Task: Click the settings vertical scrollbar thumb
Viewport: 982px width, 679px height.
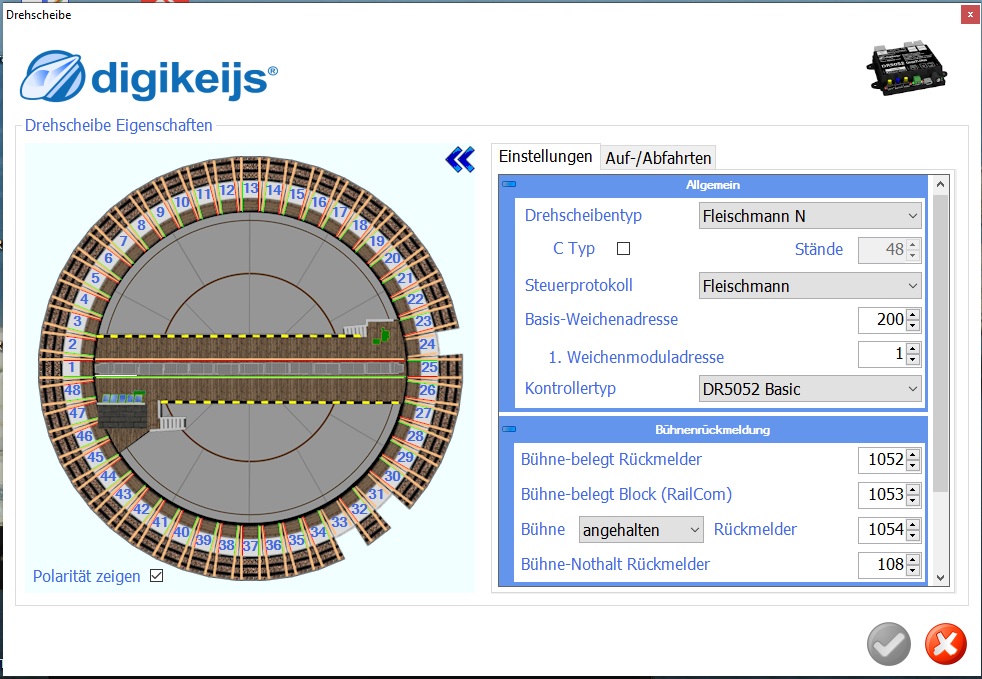Action: [940, 343]
